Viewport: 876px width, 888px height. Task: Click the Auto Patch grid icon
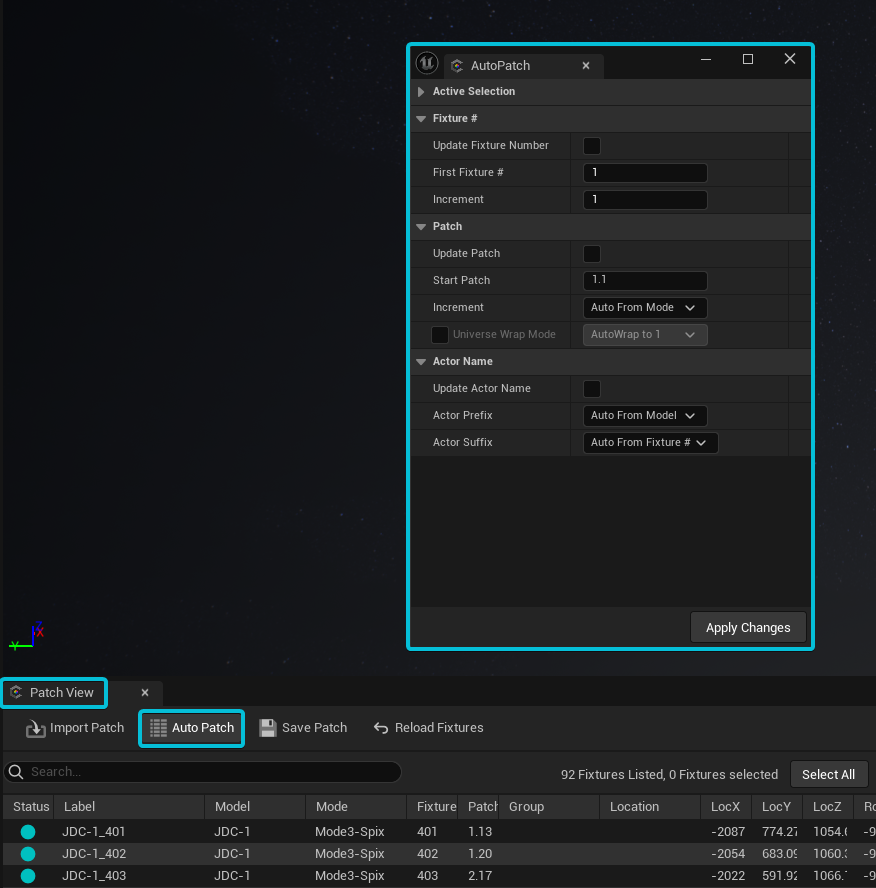point(156,728)
